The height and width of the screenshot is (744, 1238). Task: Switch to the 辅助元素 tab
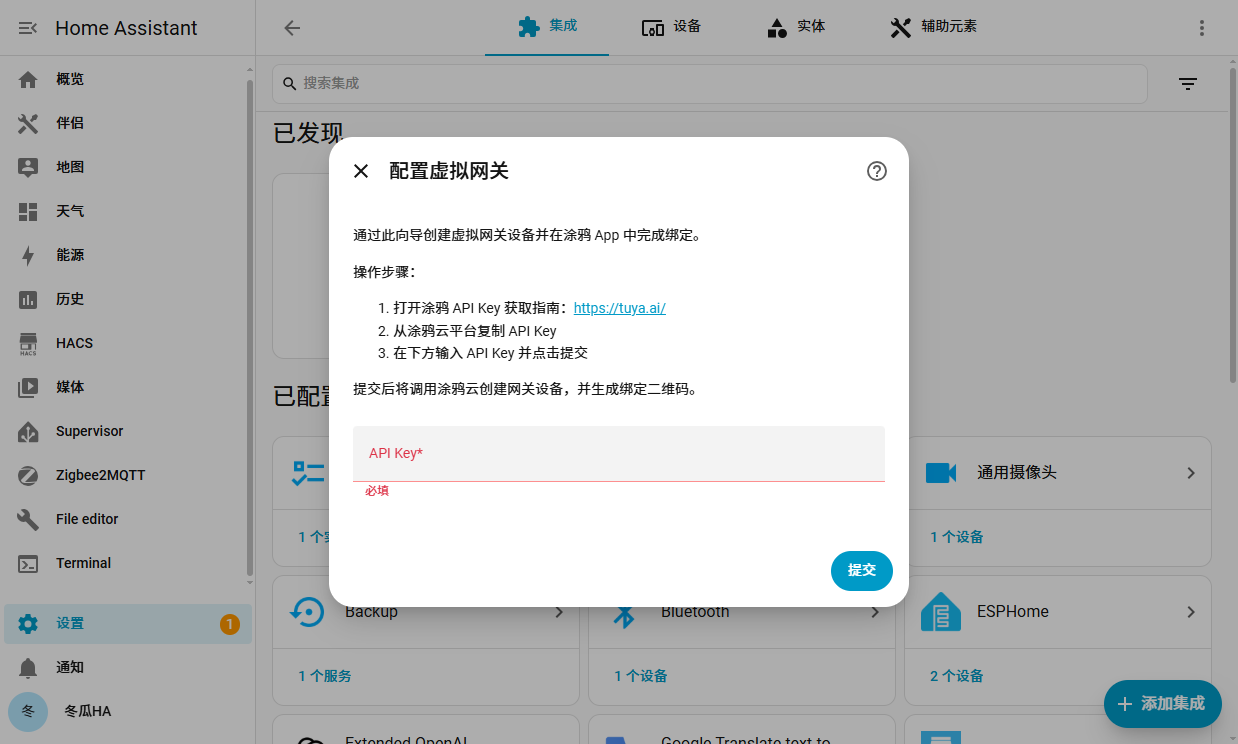[x=933, y=27]
